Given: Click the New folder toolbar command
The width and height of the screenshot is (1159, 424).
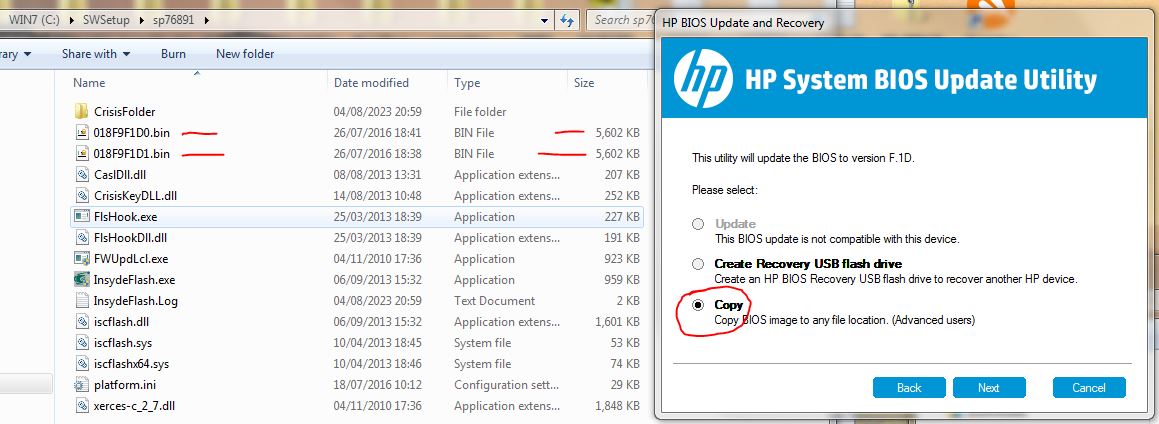Looking at the screenshot, I should pos(245,54).
